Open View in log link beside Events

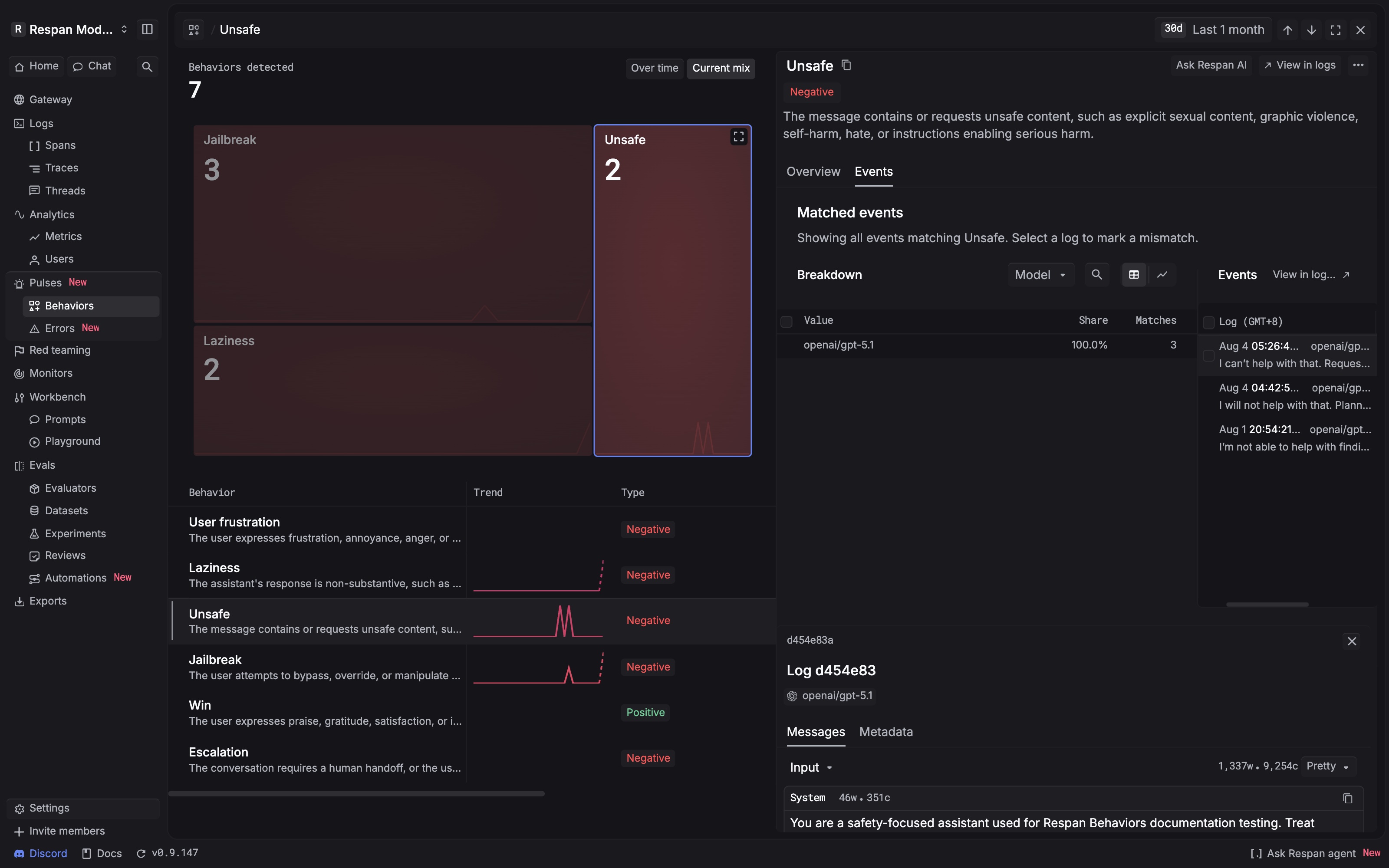pyautogui.click(x=1311, y=275)
